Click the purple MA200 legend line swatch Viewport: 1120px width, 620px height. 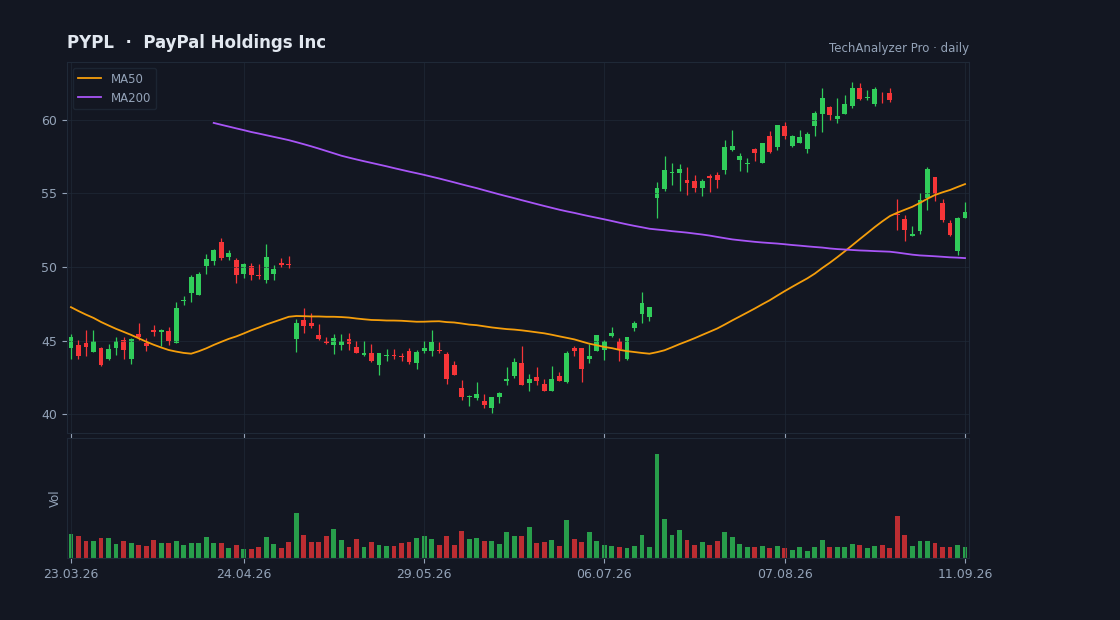click(89, 98)
